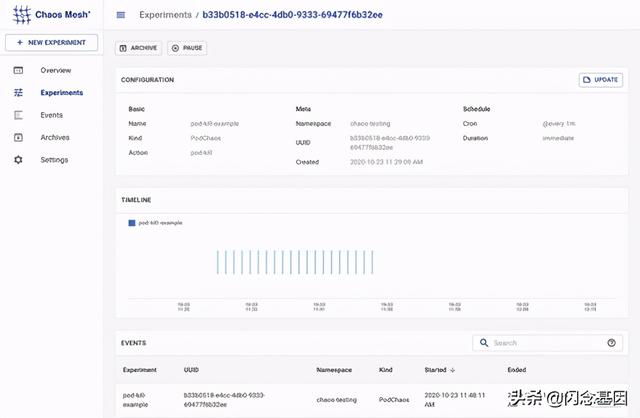The height and width of the screenshot is (418, 640).
Task: Click the Experiments breadcrumb link
Action: pos(165,15)
